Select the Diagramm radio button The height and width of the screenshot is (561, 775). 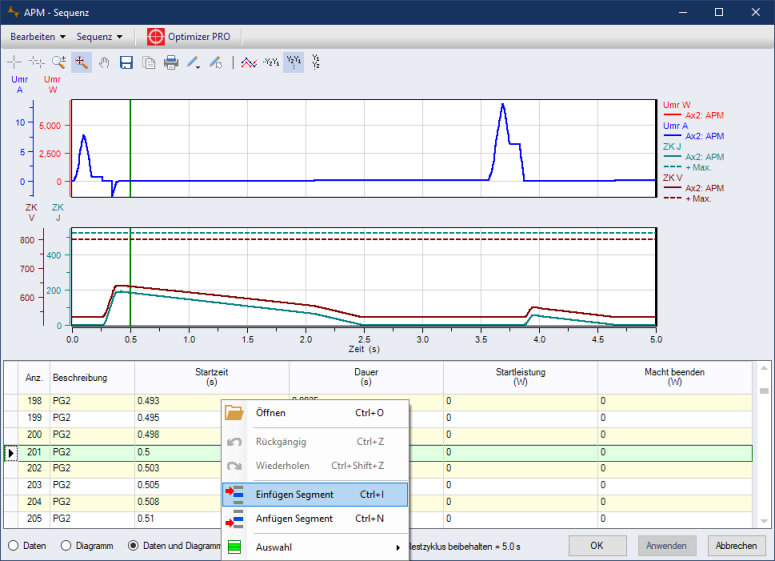(x=67, y=546)
